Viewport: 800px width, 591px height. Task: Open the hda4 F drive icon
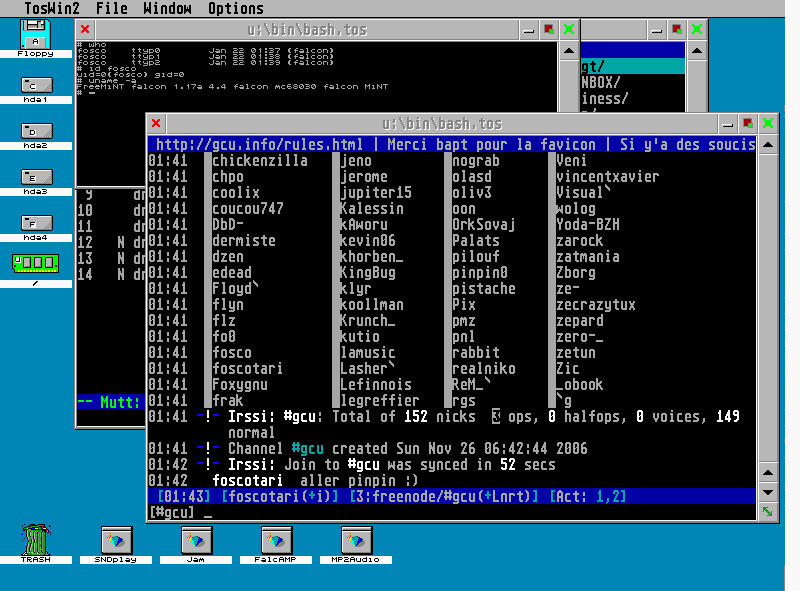coord(35,224)
